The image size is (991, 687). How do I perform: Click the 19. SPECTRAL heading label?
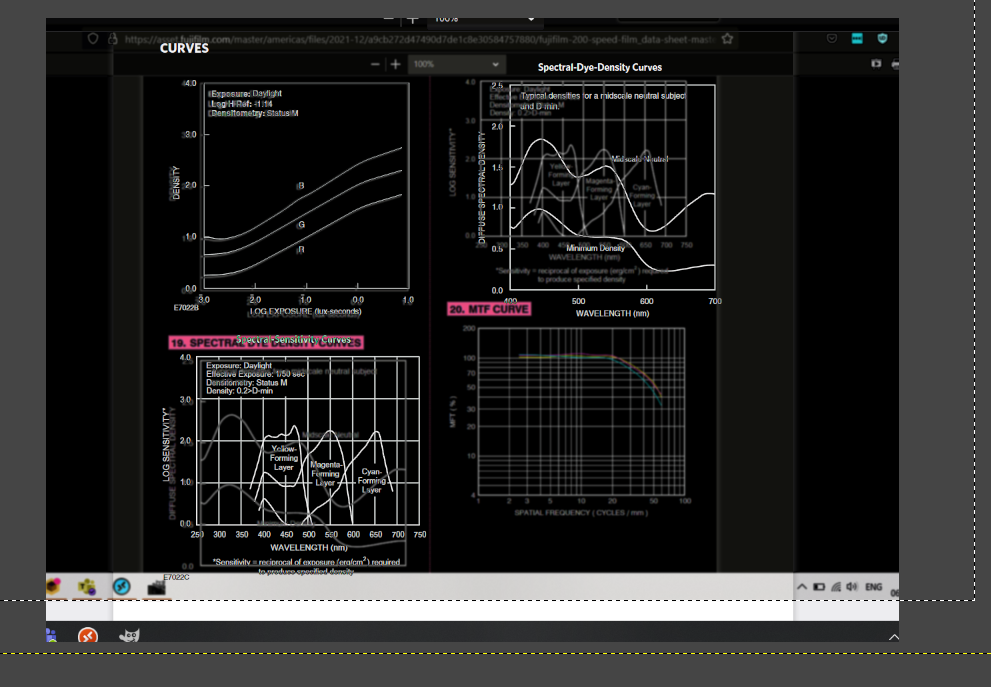click(x=205, y=342)
